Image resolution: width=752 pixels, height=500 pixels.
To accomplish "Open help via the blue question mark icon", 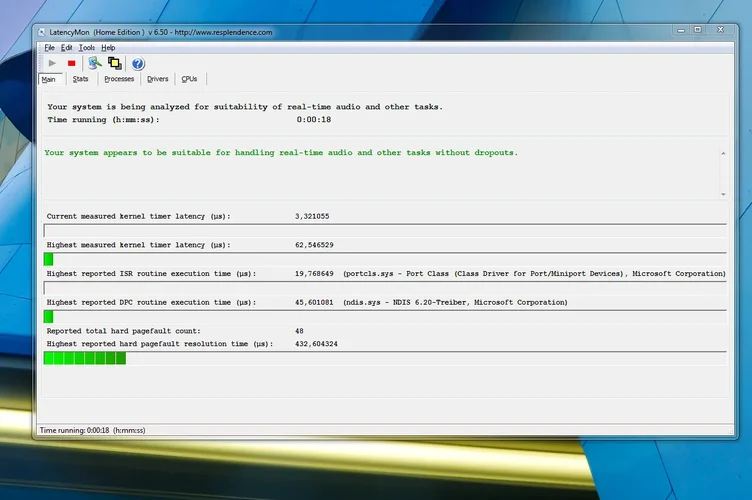I will 138,63.
